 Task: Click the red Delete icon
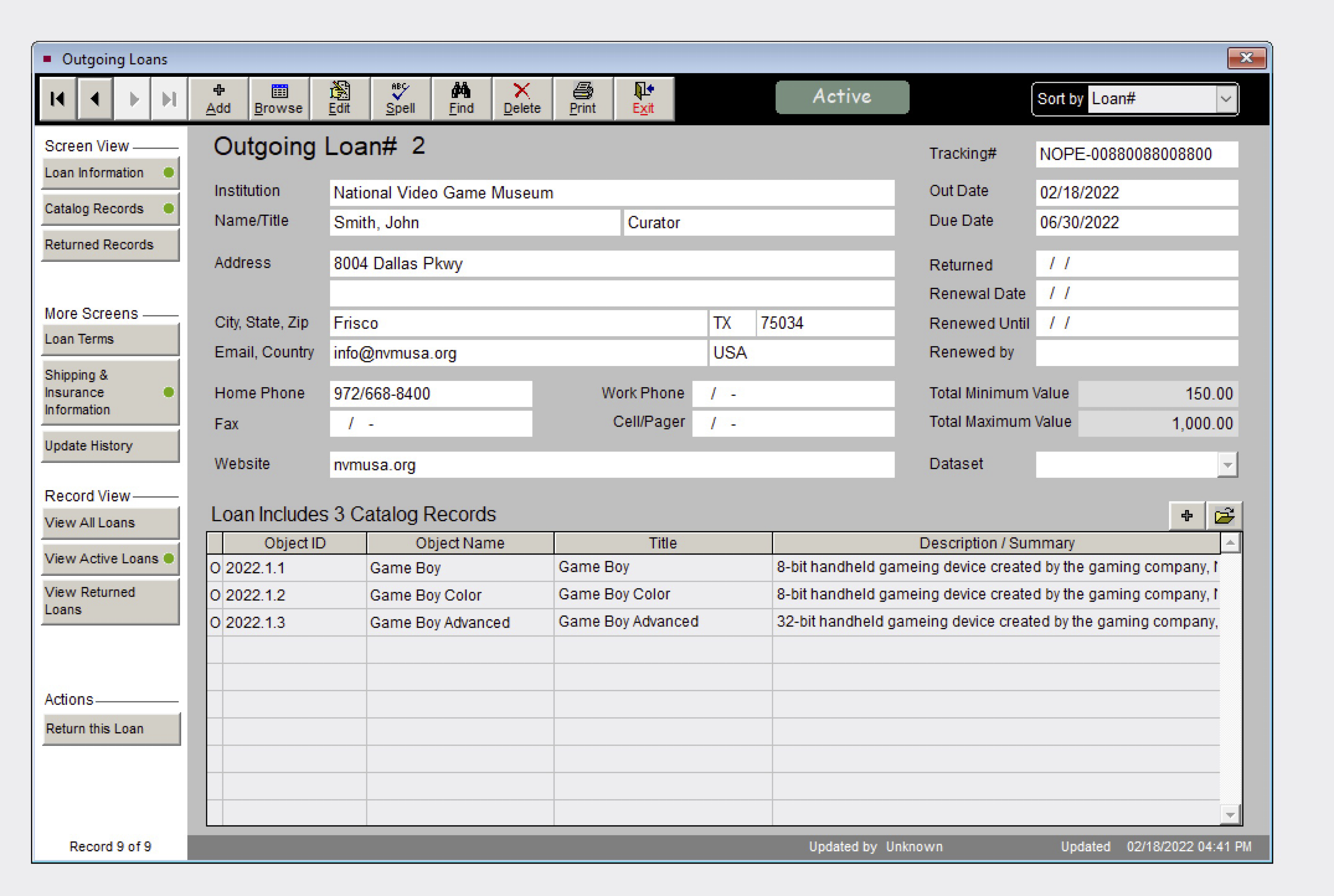(522, 99)
